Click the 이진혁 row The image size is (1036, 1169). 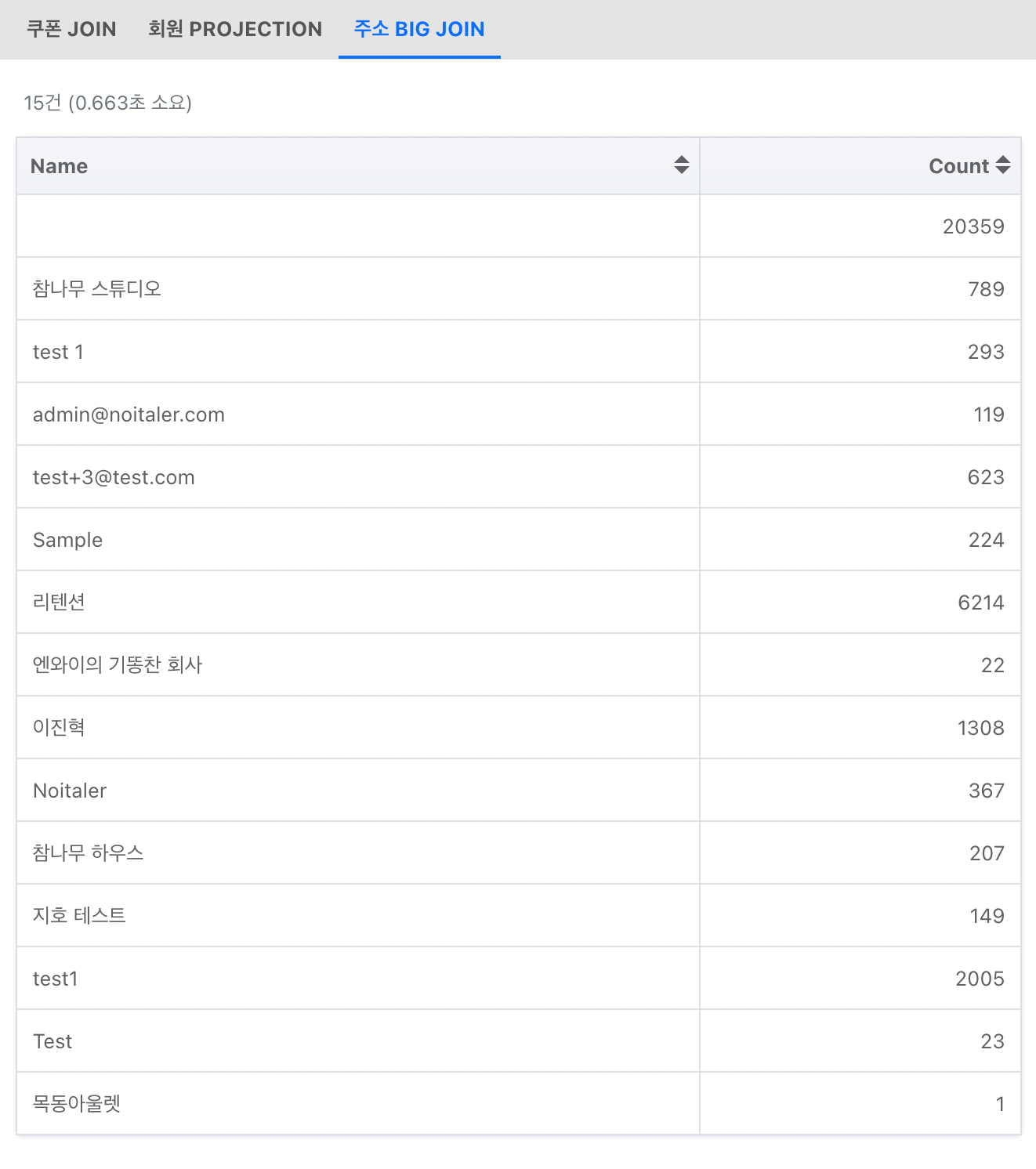(x=59, y=728)
